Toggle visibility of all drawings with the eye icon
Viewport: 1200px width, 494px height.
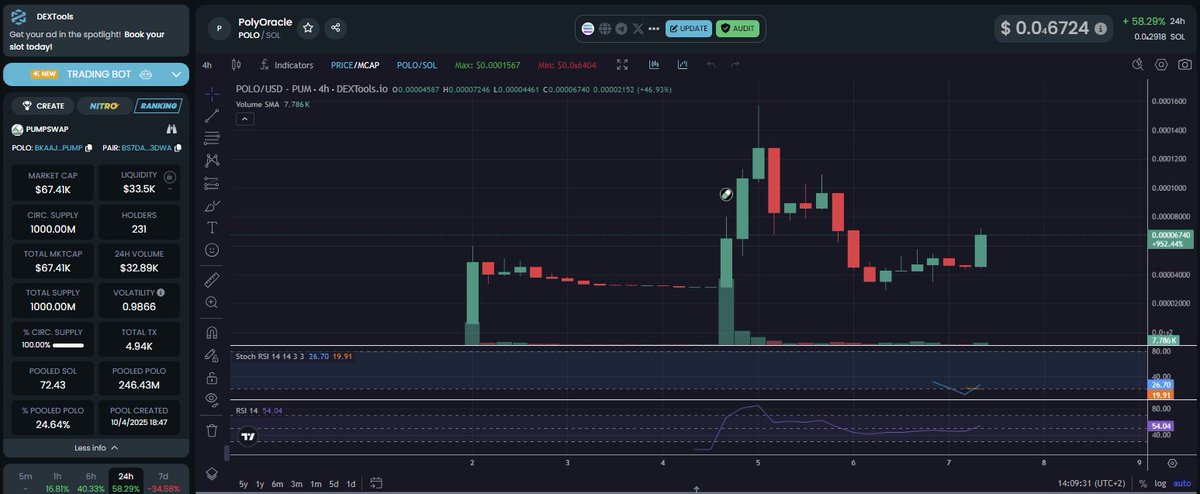click(212, 399)
